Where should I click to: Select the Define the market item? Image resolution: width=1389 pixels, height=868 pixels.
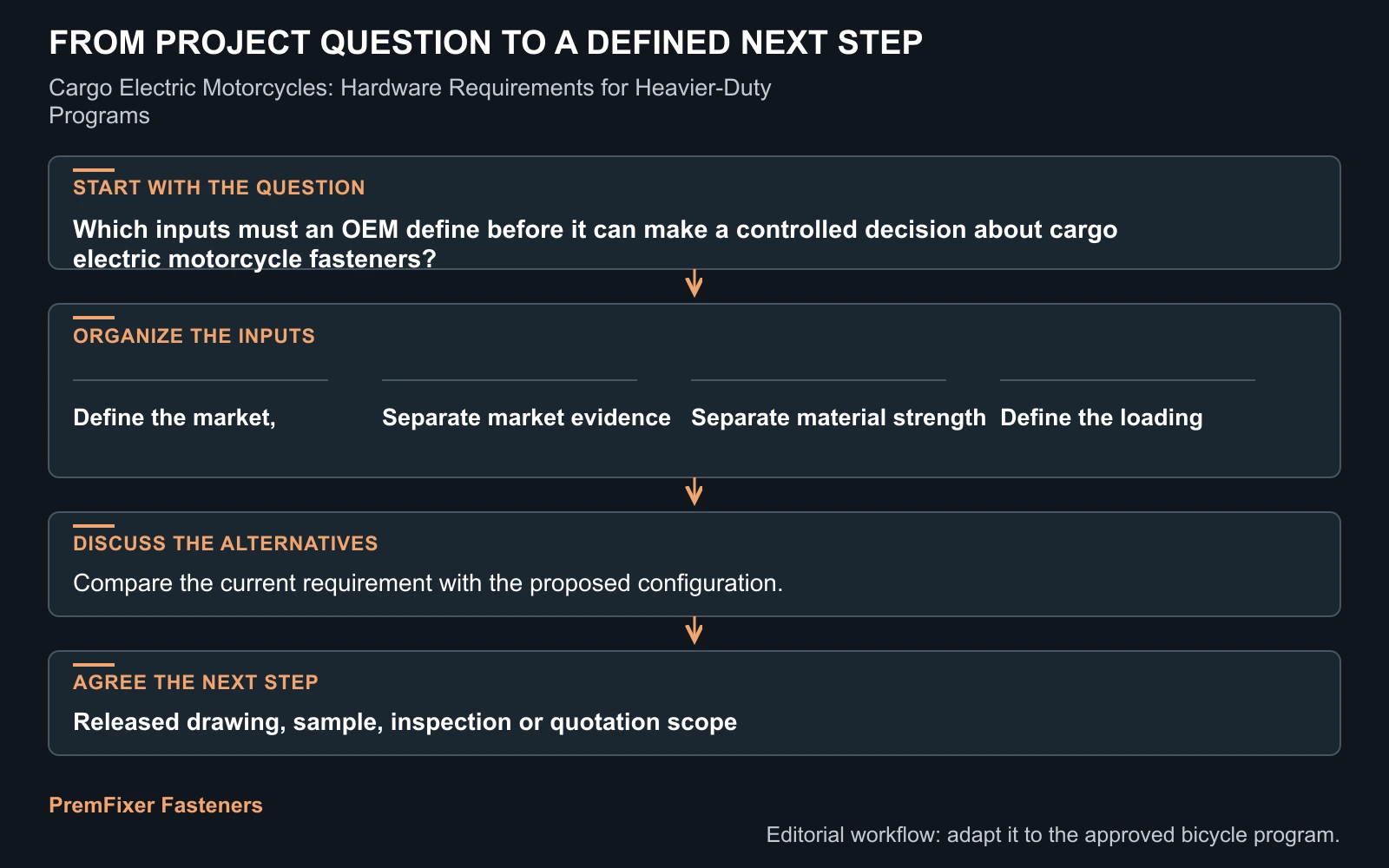pos(174,418)
